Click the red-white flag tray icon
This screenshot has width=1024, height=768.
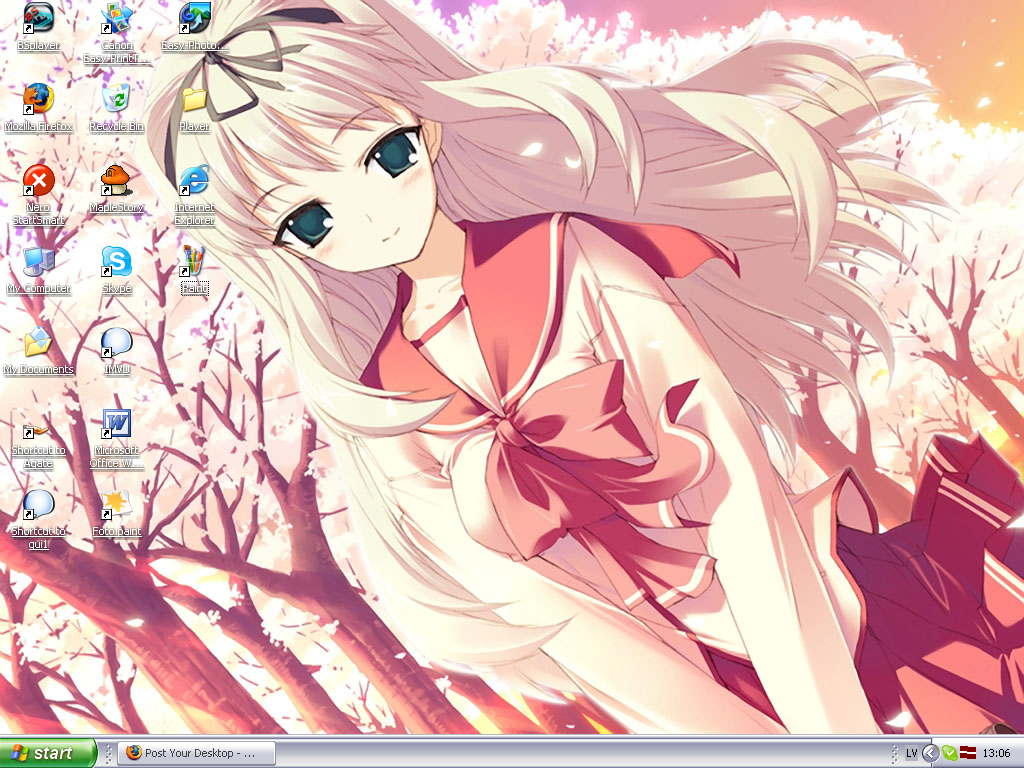[x=967, y=754]
